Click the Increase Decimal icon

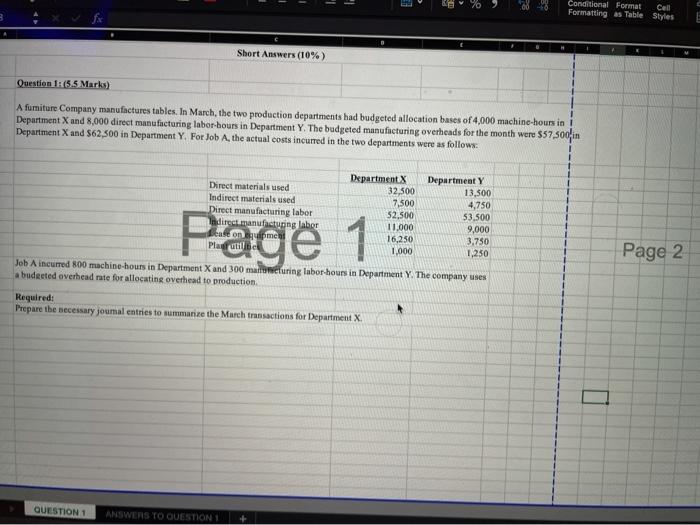point(525,5)
